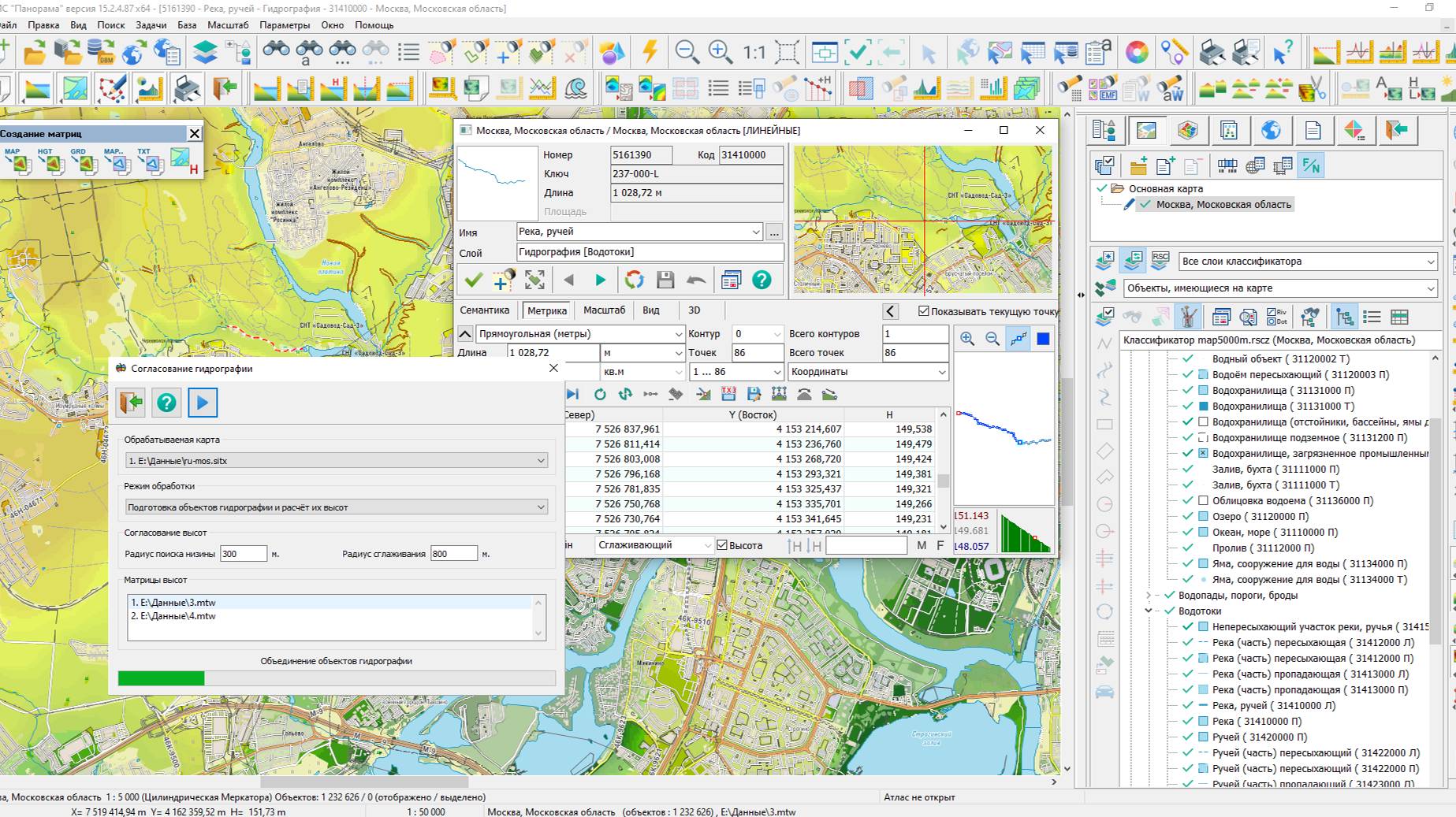Click the green checkmark save object icon
Image resolution: width=1456 pixels, height=817 pixels.
pos(473,280)
